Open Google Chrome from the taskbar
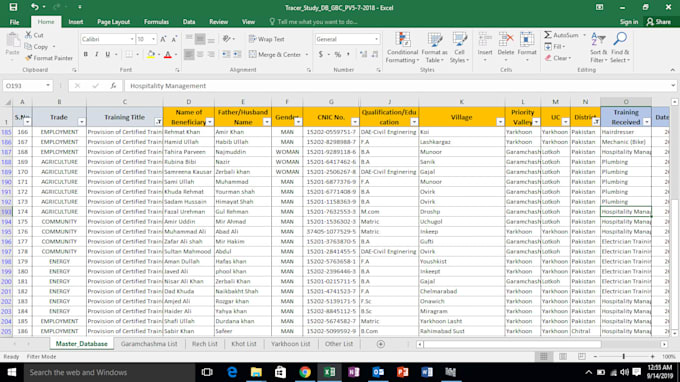Viewport: 680px width, 382px height. pos(305,372)
